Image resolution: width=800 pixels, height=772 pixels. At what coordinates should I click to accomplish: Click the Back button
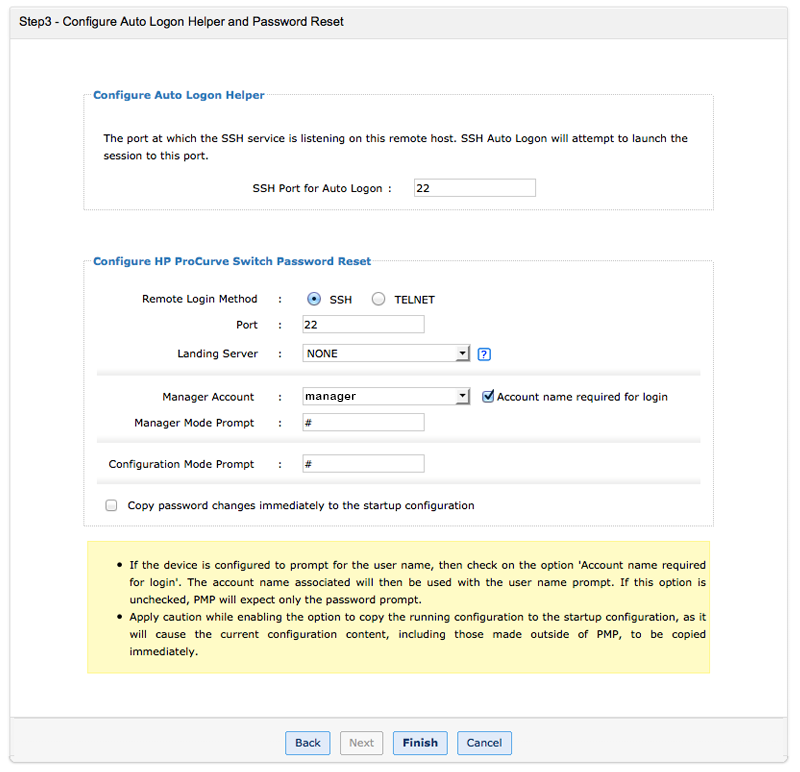[x=307, y=743]
